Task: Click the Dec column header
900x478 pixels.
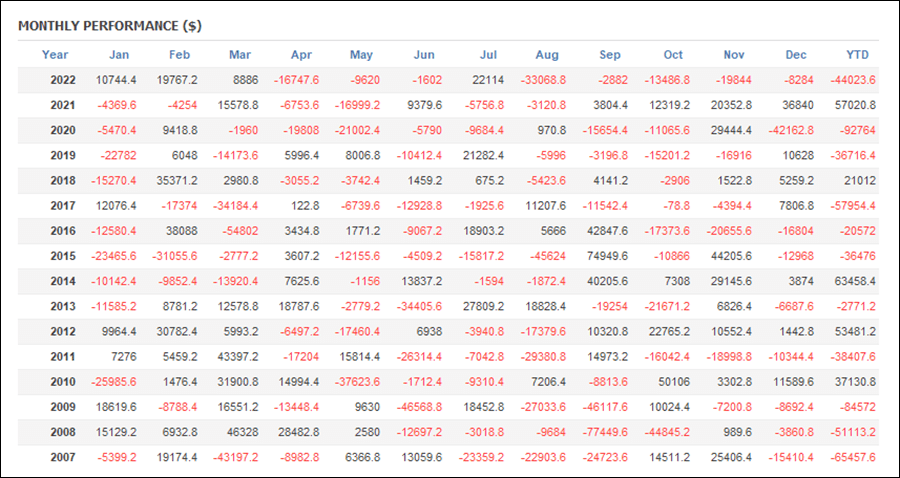Action: point(796,55)
